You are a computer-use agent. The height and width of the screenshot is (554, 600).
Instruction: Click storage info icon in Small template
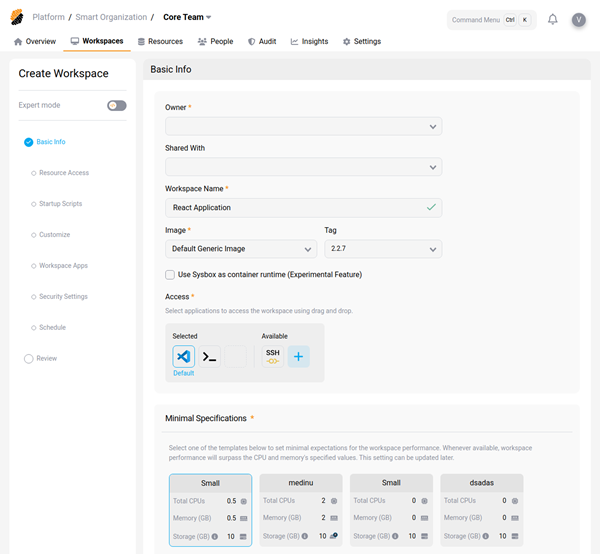coord(215,536)
